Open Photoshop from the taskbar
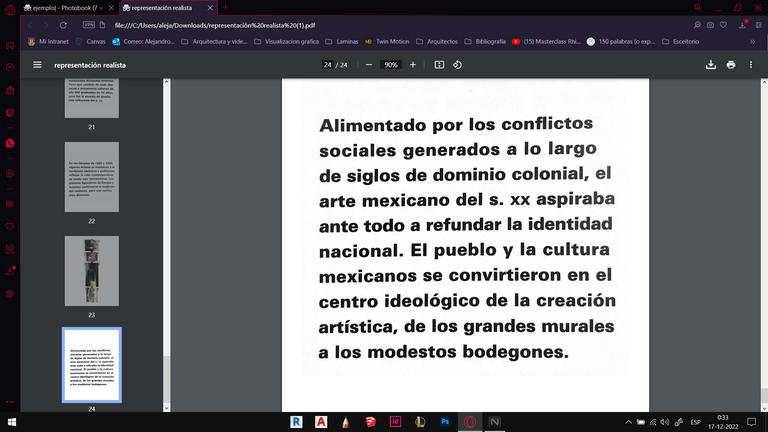 point(445,422)
